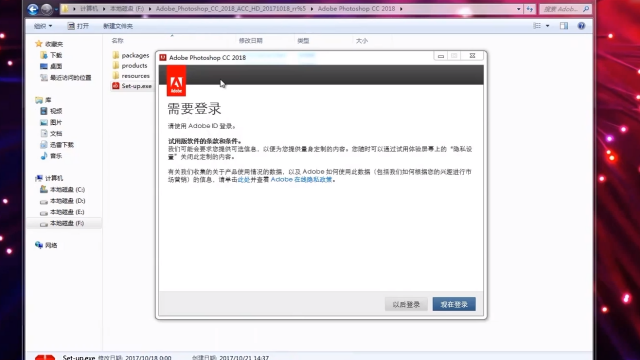This screenshot has width=640, height=360.
Task: Select local disk (D:) in sidebar
Action: coord(62,201)
